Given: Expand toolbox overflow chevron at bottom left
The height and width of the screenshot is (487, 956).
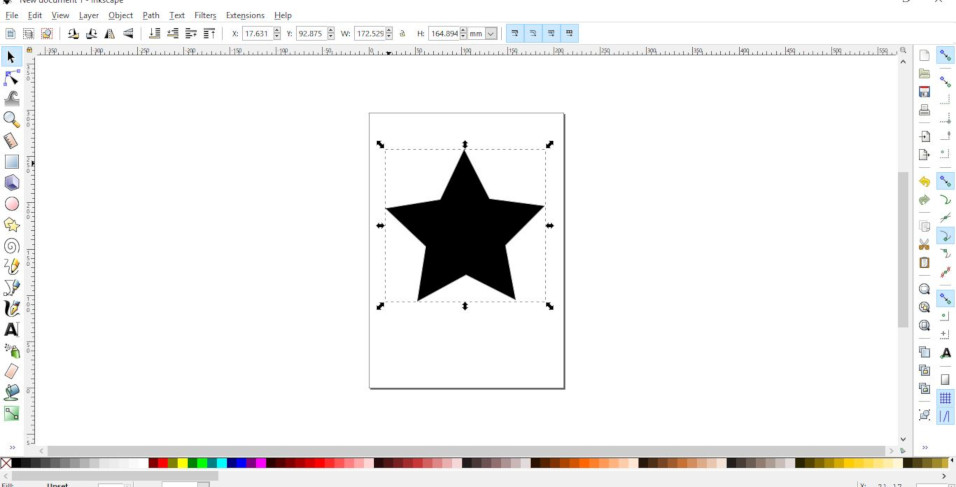Looking at the screenshot, I should [12, 447].
